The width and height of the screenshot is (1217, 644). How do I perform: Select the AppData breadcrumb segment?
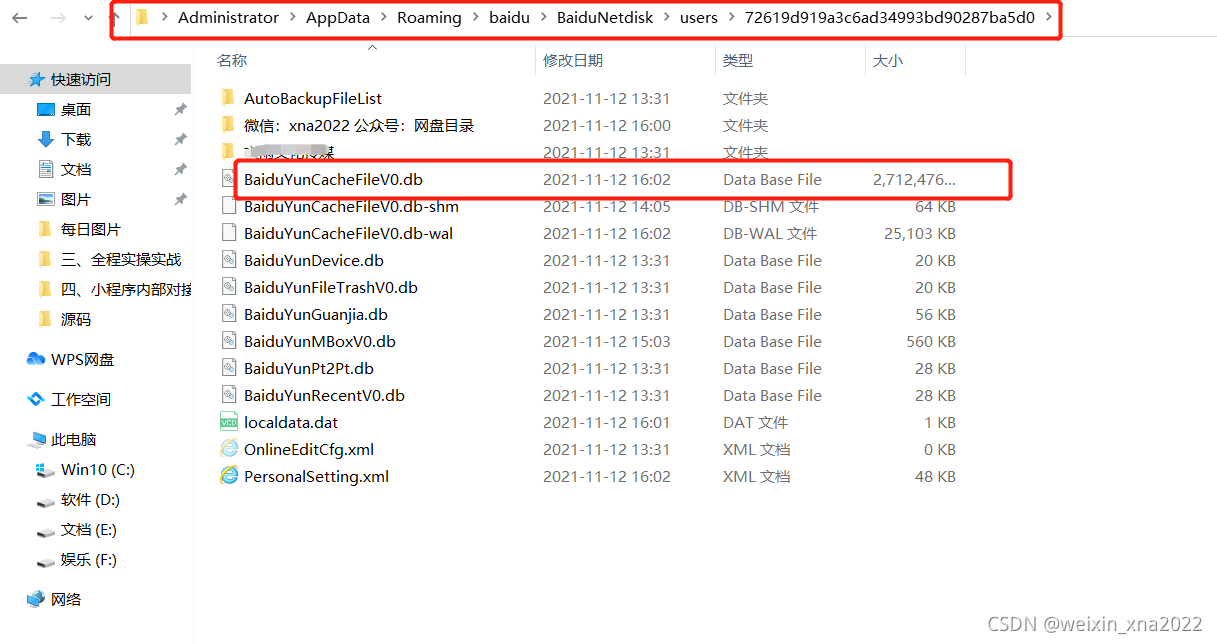[340, 17]
